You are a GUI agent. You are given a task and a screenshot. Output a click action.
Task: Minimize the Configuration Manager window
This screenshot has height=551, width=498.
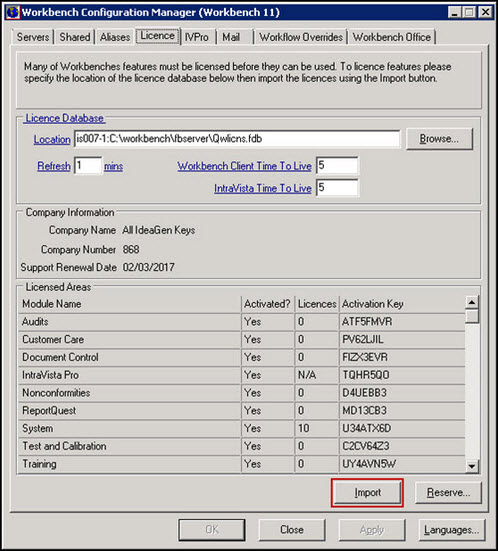point(454,13)
